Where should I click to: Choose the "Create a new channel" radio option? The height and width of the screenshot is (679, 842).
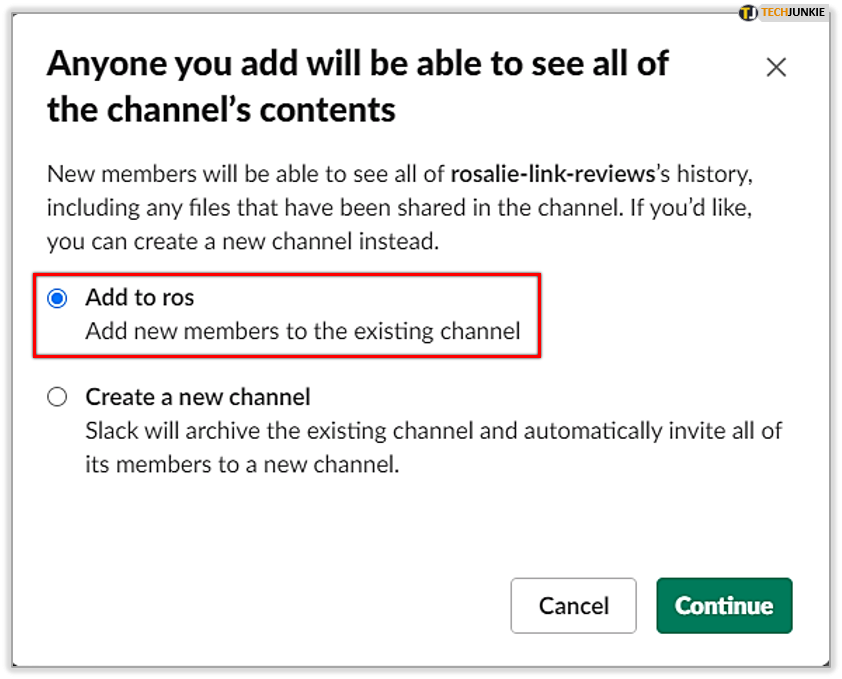pos(57,398)
